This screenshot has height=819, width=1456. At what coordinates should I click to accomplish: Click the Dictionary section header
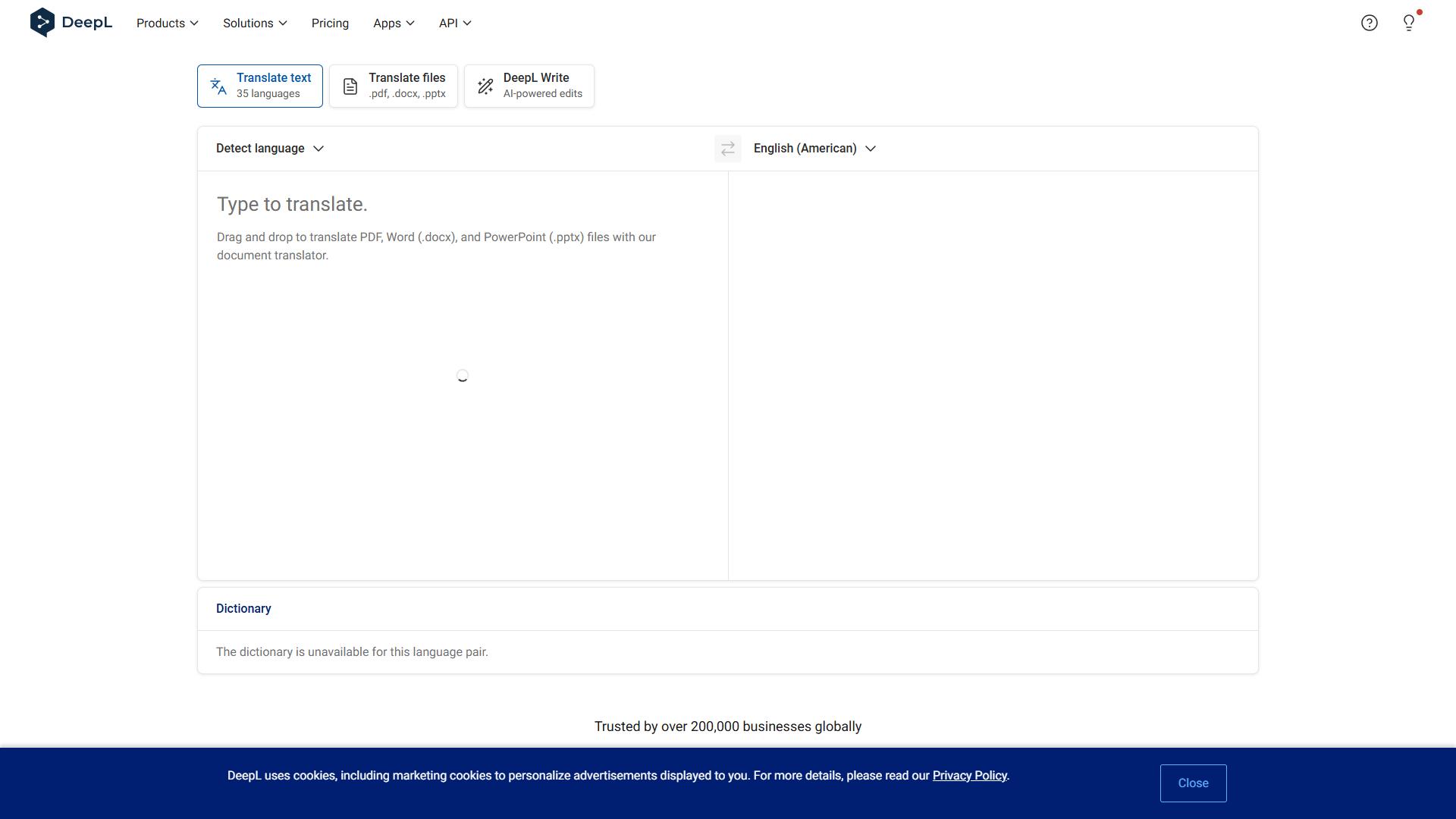click(x=243, y=609)
